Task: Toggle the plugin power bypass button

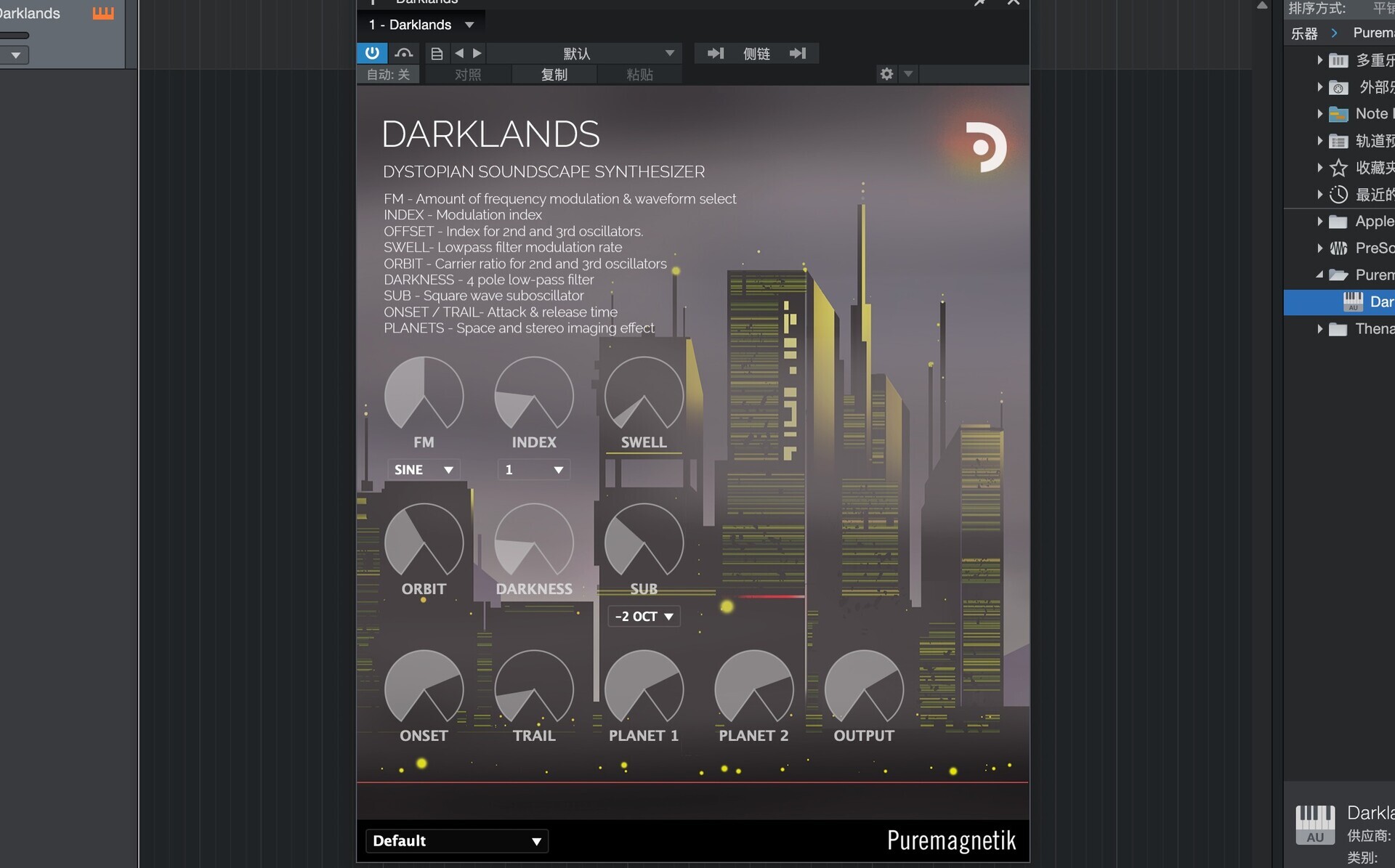Action: point(372,53)
